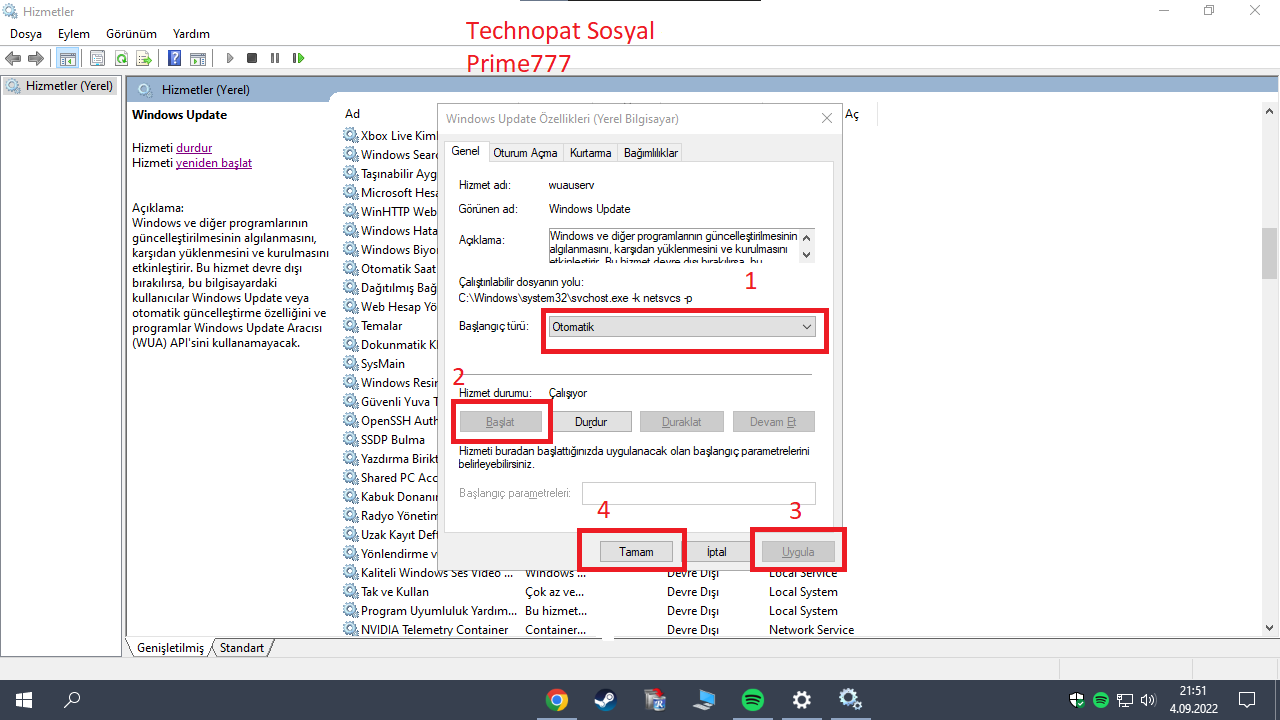Open the Yardım menu
This screenshot has height=720, width=1280.
coord(191,34)
